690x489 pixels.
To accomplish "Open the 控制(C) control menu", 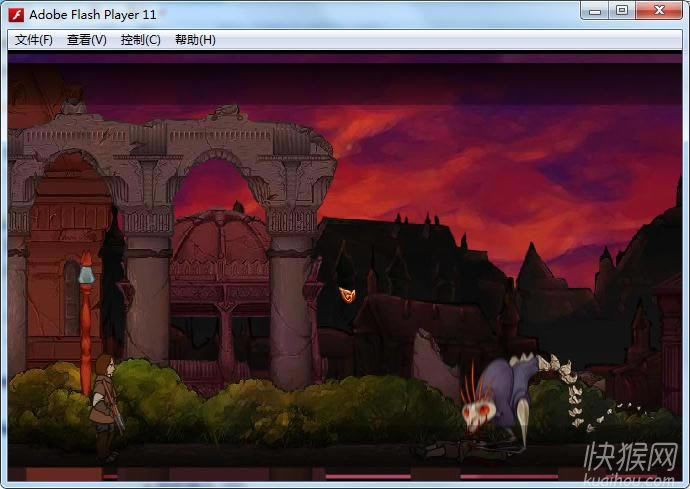I will point(140,40).
